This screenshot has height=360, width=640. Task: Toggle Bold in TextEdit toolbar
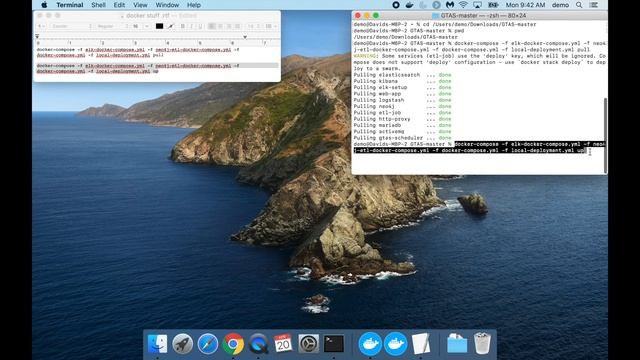click(x=182, y=26)
